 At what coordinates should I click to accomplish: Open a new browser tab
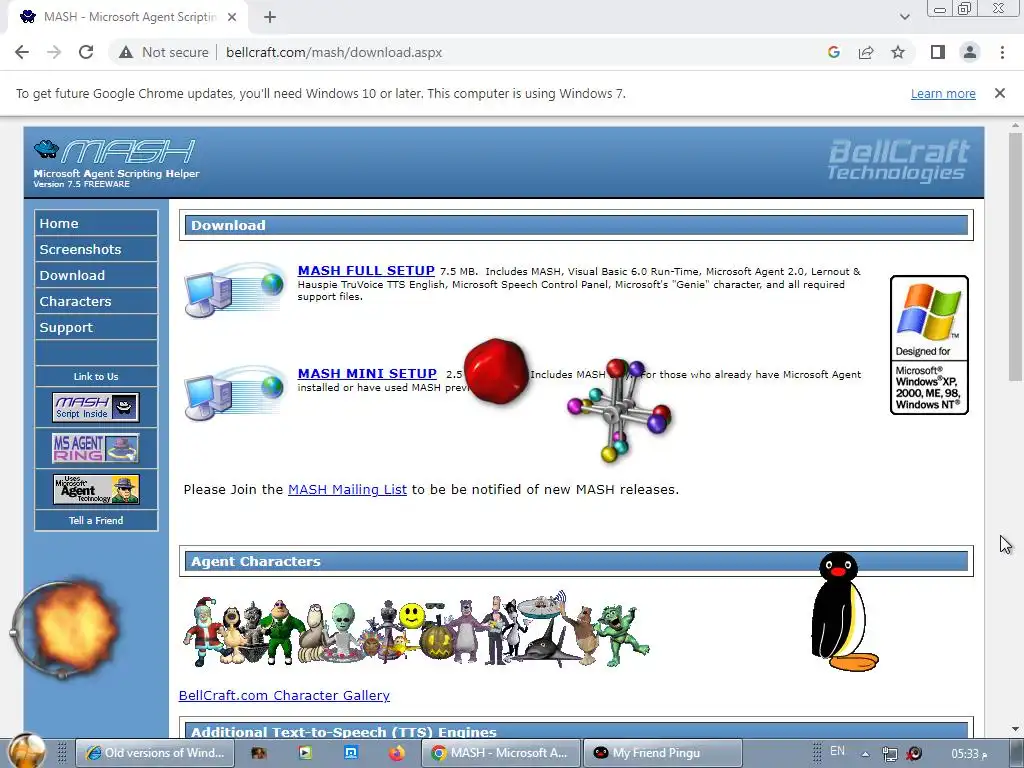270,17
